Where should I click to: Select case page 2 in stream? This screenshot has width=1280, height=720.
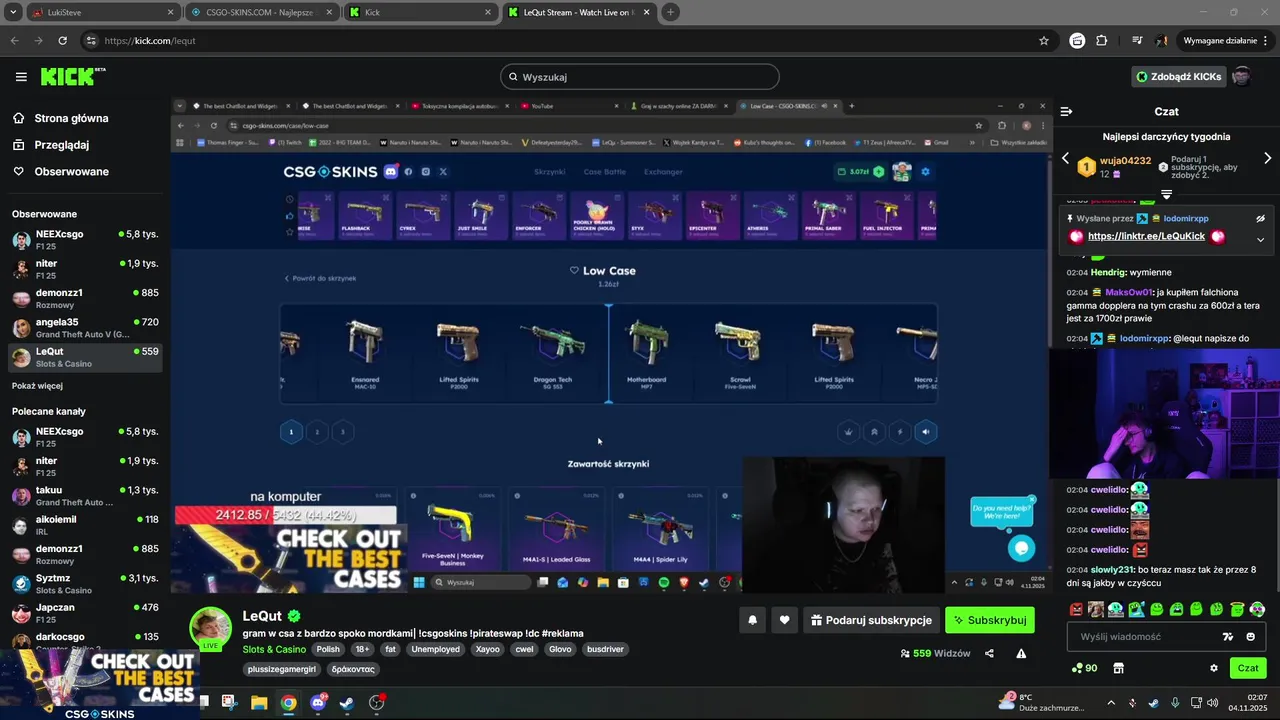(317, 432)
